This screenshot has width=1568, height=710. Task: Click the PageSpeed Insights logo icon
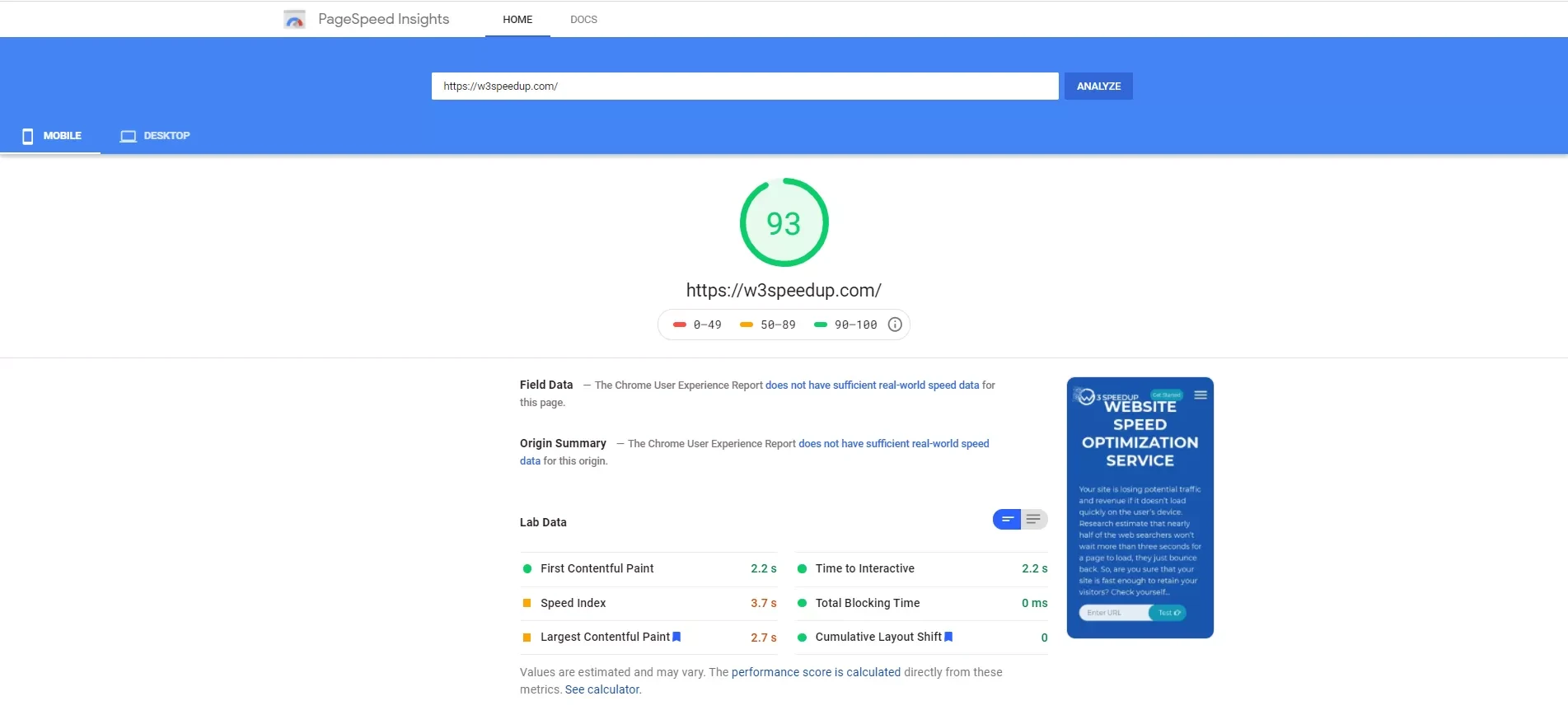294,19
